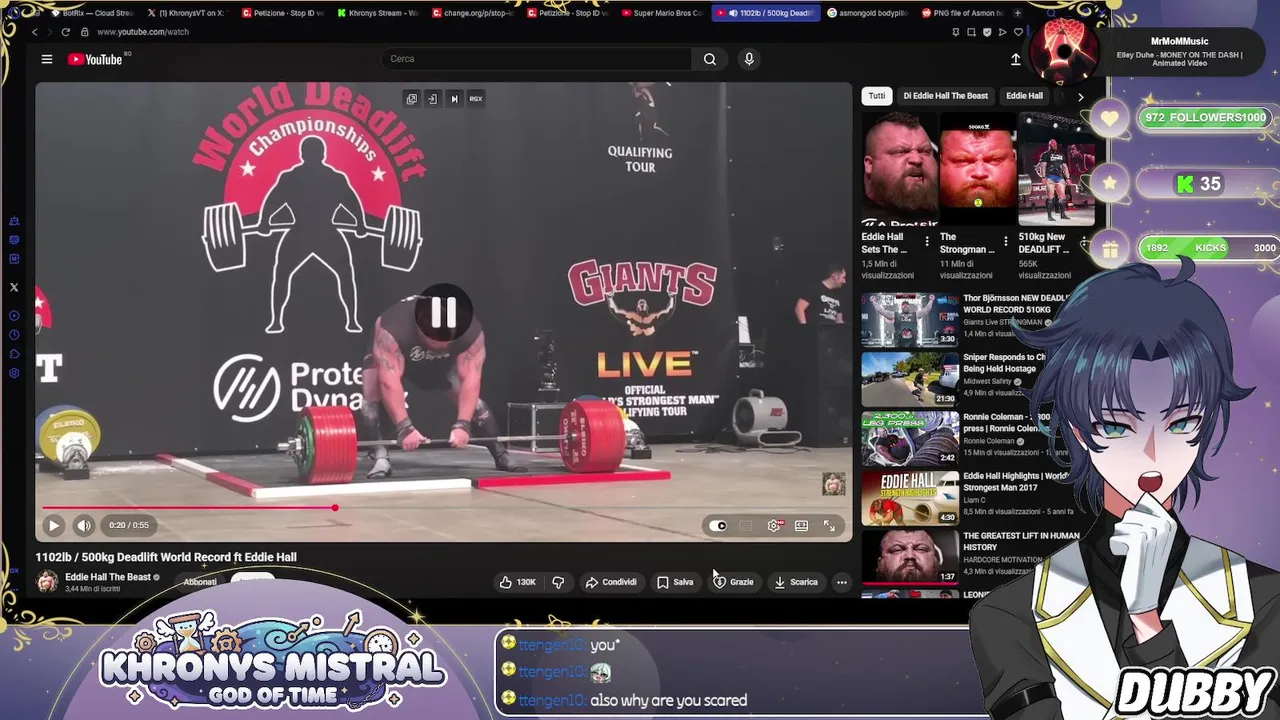This screenshot has width=1280, height=720.
Task: Click the next-track icon above the player
Action: coord(454,98)
